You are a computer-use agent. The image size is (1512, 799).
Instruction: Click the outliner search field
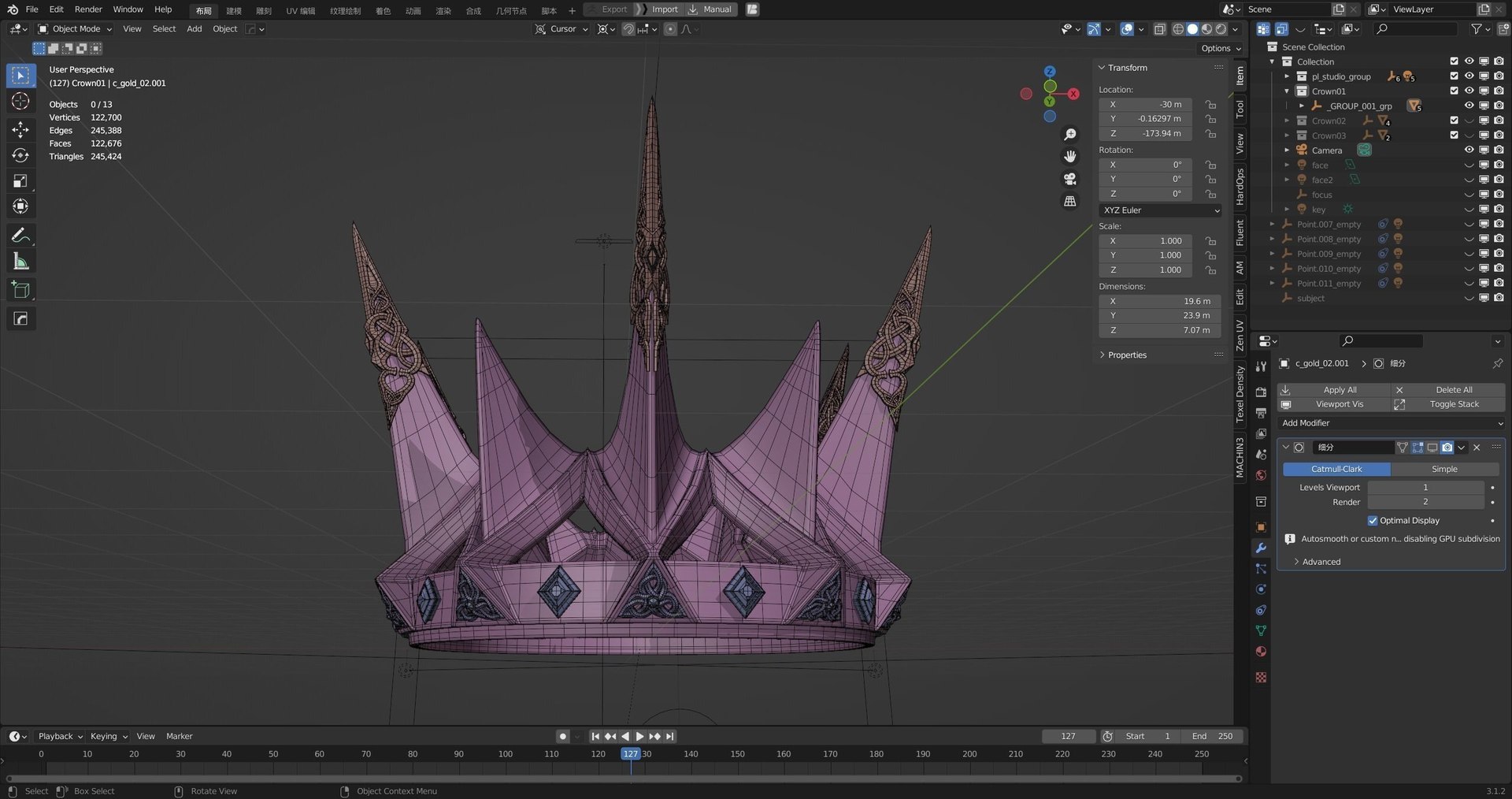1414,29
